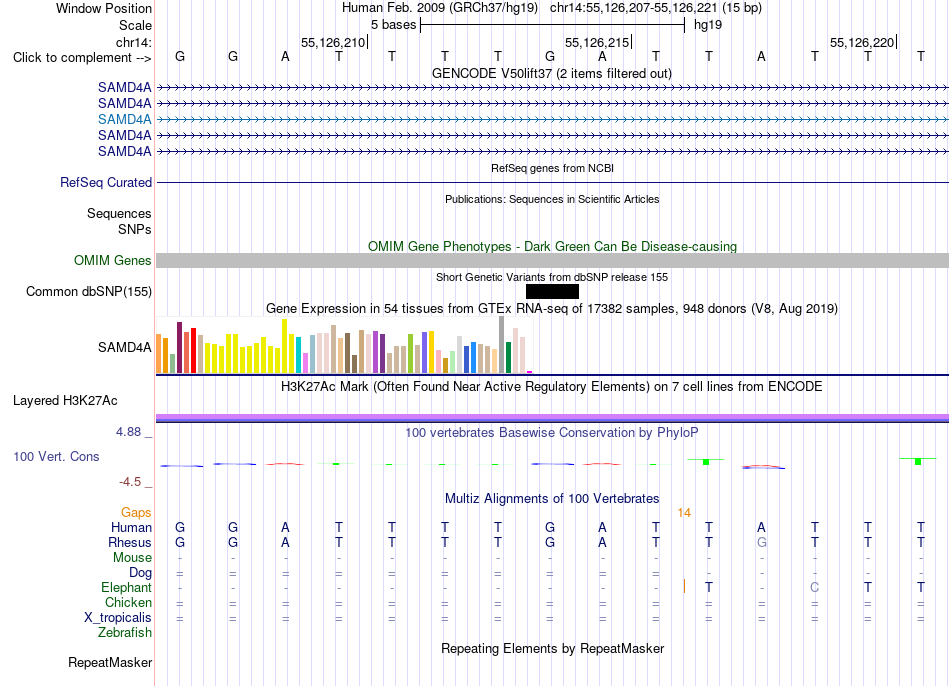Click the OMIM Gene Phenotypes green title
Screen dimensions: 950x686
pos(552,247)
